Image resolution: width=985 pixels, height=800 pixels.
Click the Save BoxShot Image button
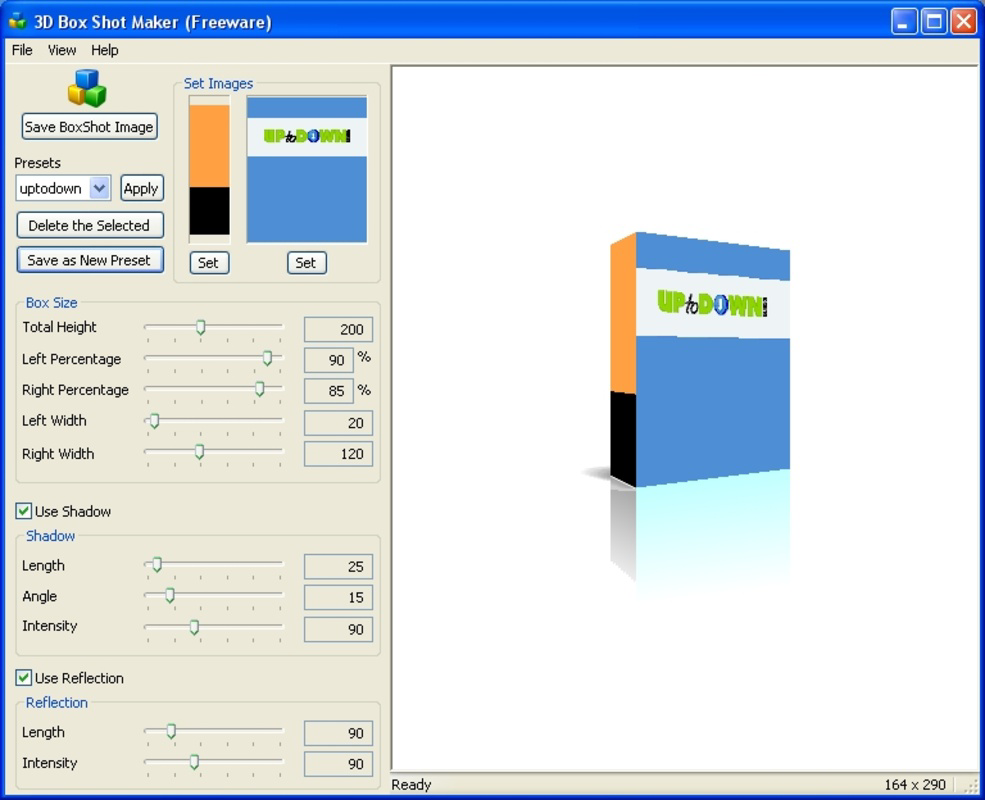(89, 127)
